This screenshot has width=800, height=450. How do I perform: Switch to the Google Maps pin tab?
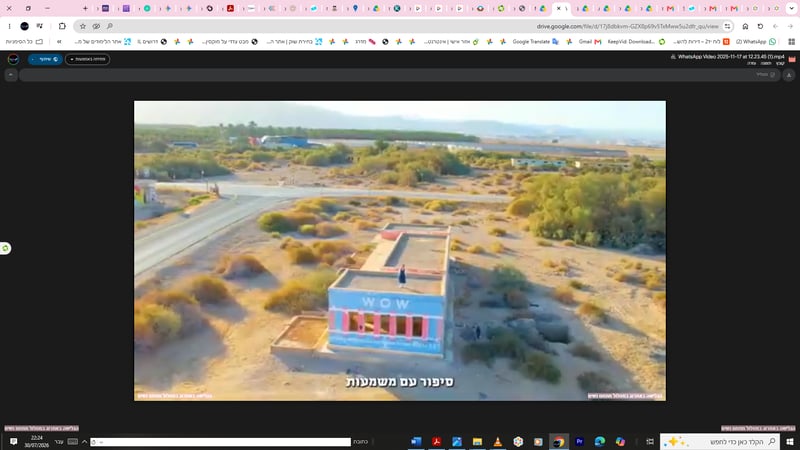pos(356,8)
